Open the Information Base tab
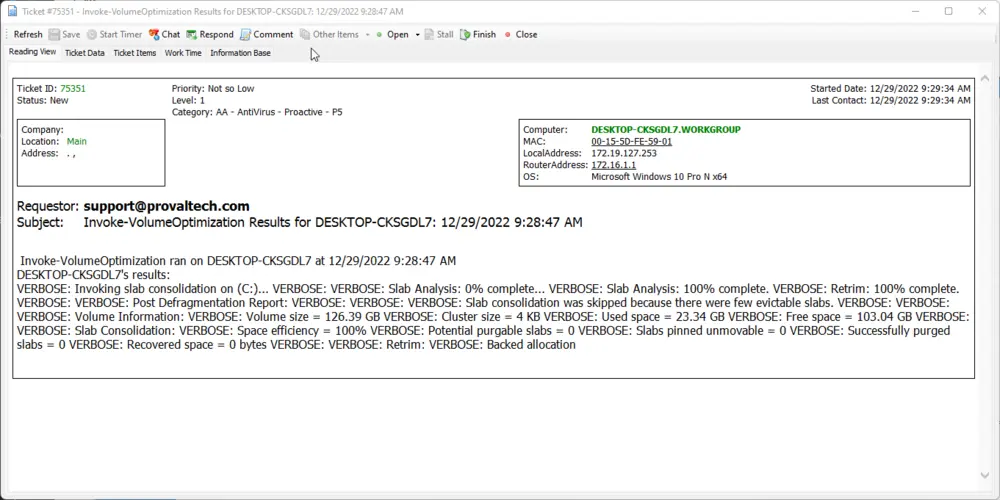The width and height of the screenshot is (1000, 500). tap(240, 53)
